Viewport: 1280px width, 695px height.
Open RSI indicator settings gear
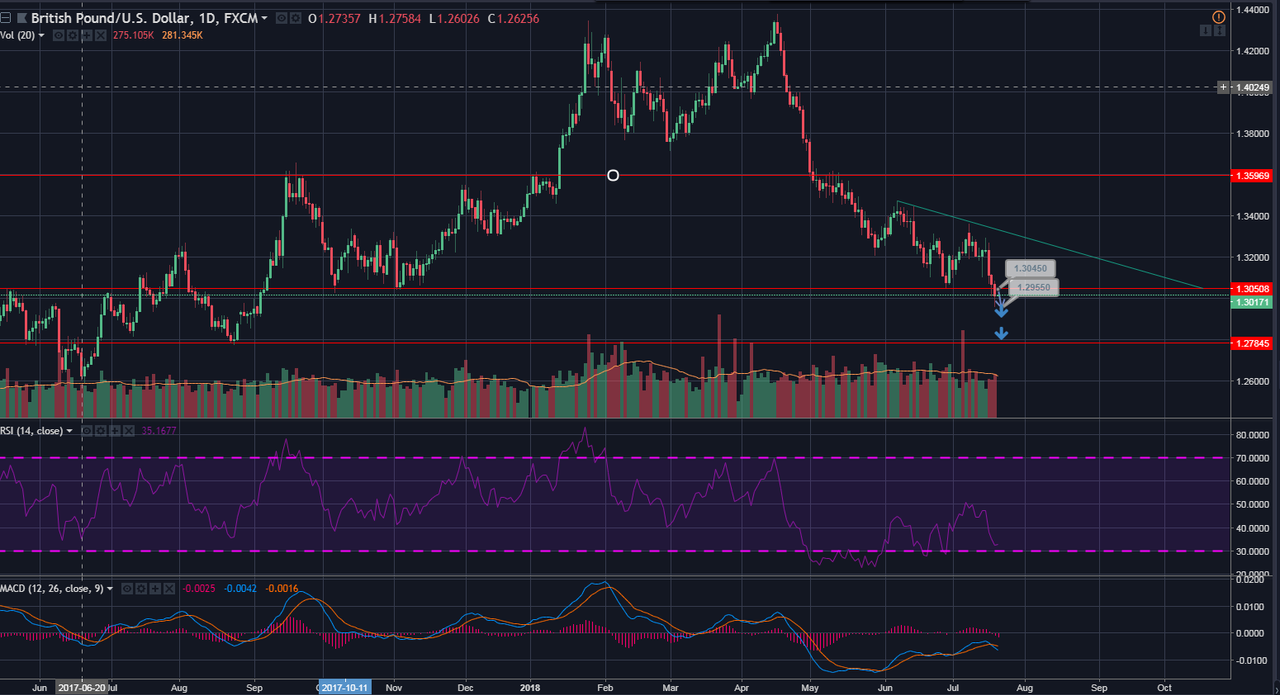pyautogui.click(x=101, y=431)
